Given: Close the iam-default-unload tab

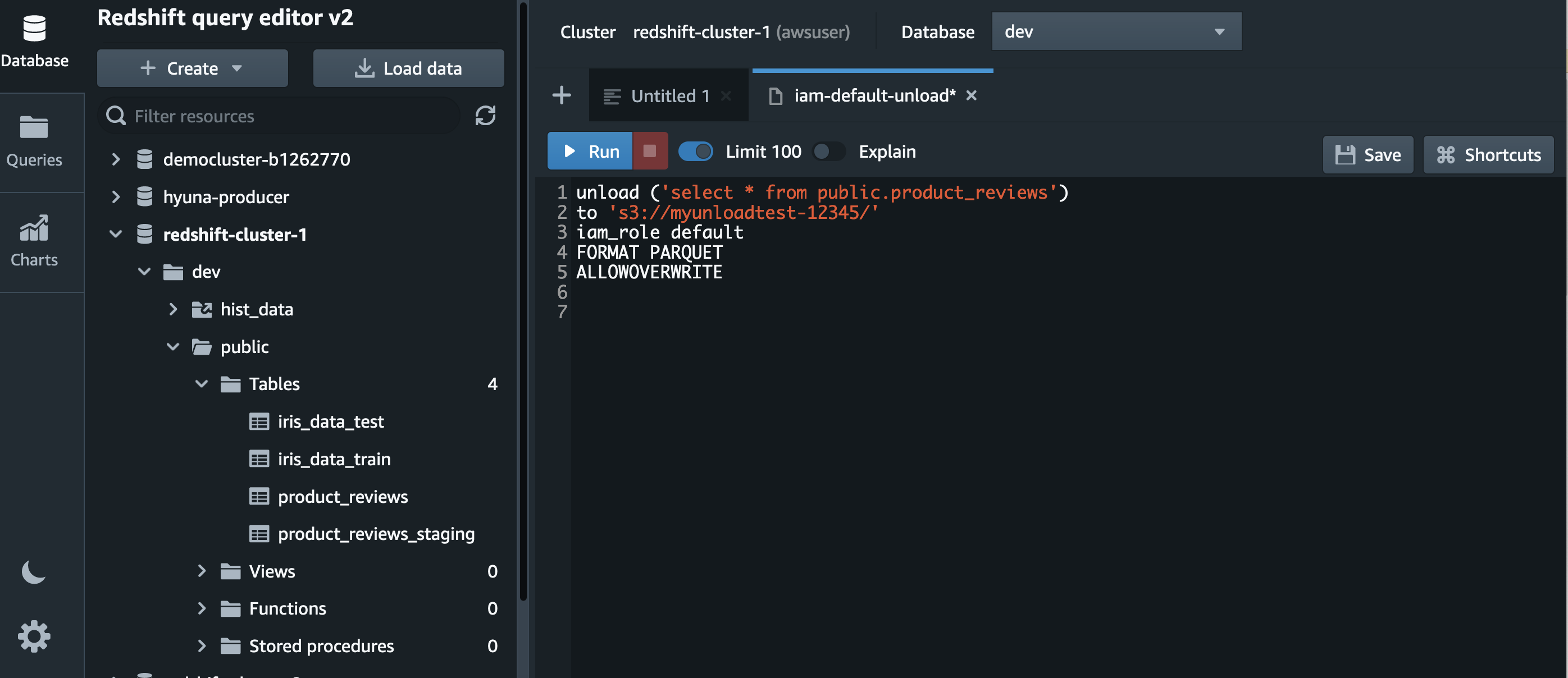Looking at the screenshot, I should click(972, 95).
